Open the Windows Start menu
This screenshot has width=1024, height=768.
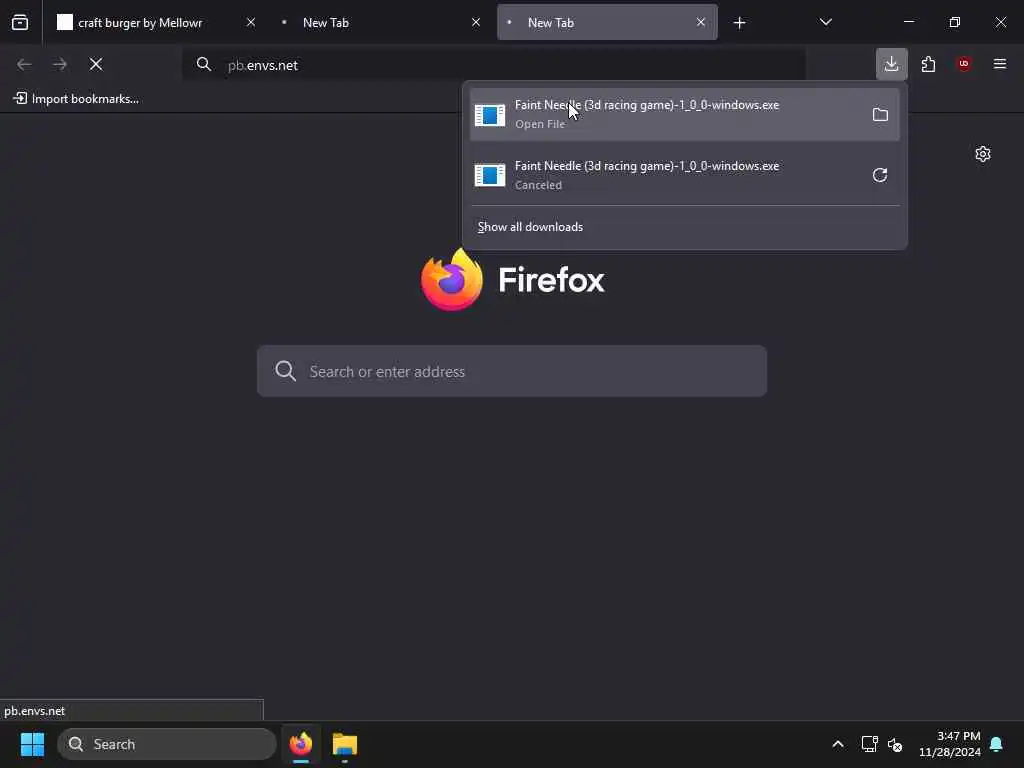[32, 744]
